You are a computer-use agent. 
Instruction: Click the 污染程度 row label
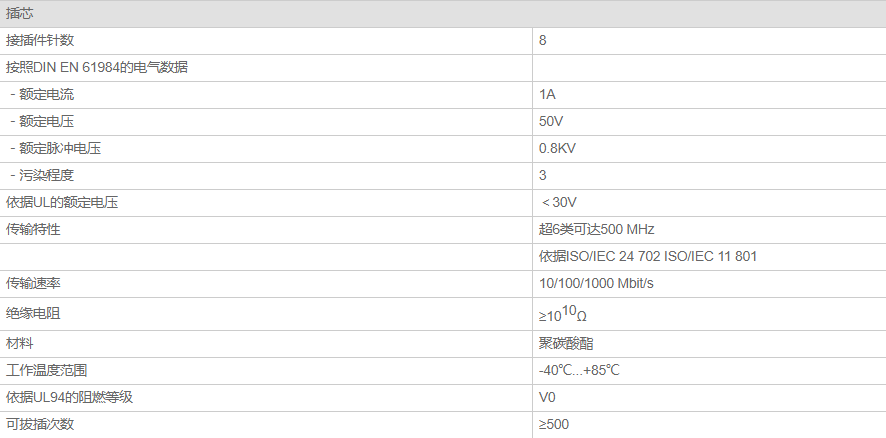tap(44, 176)
